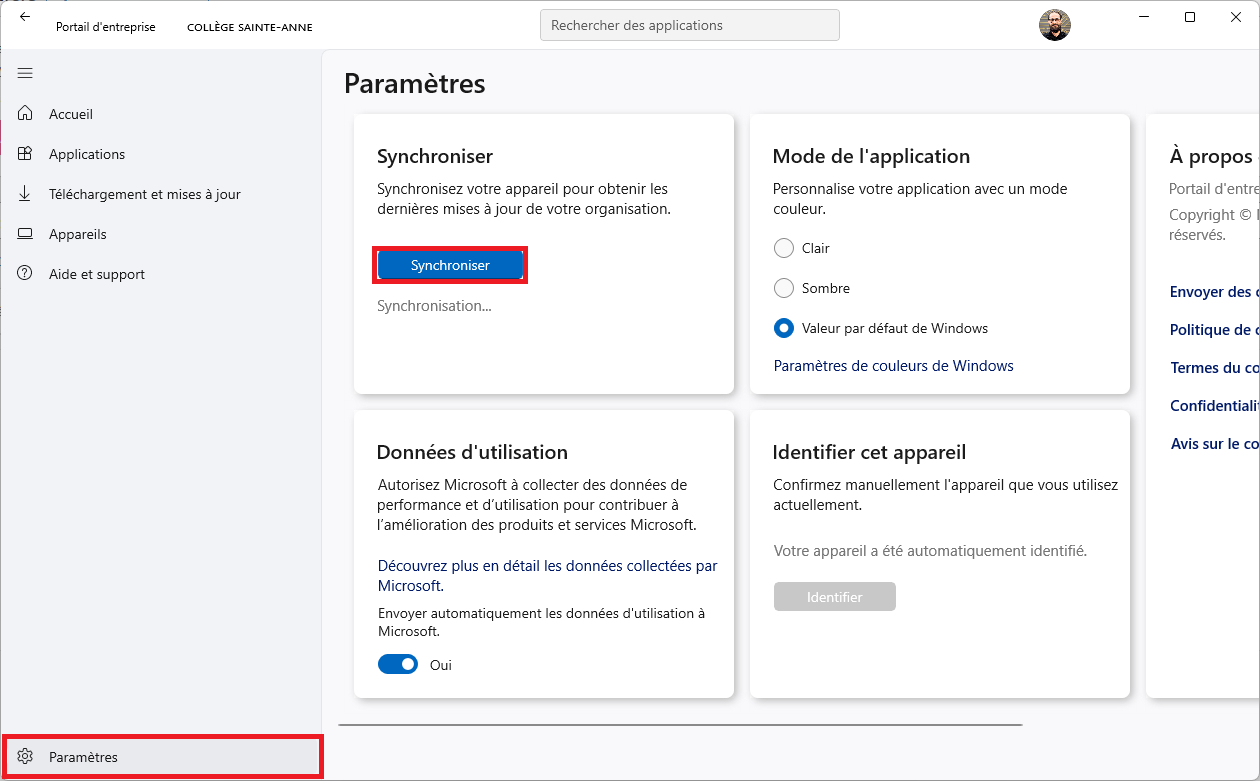
Task: Click the download arrow icon in sidebar
Action: coord(26,194)
